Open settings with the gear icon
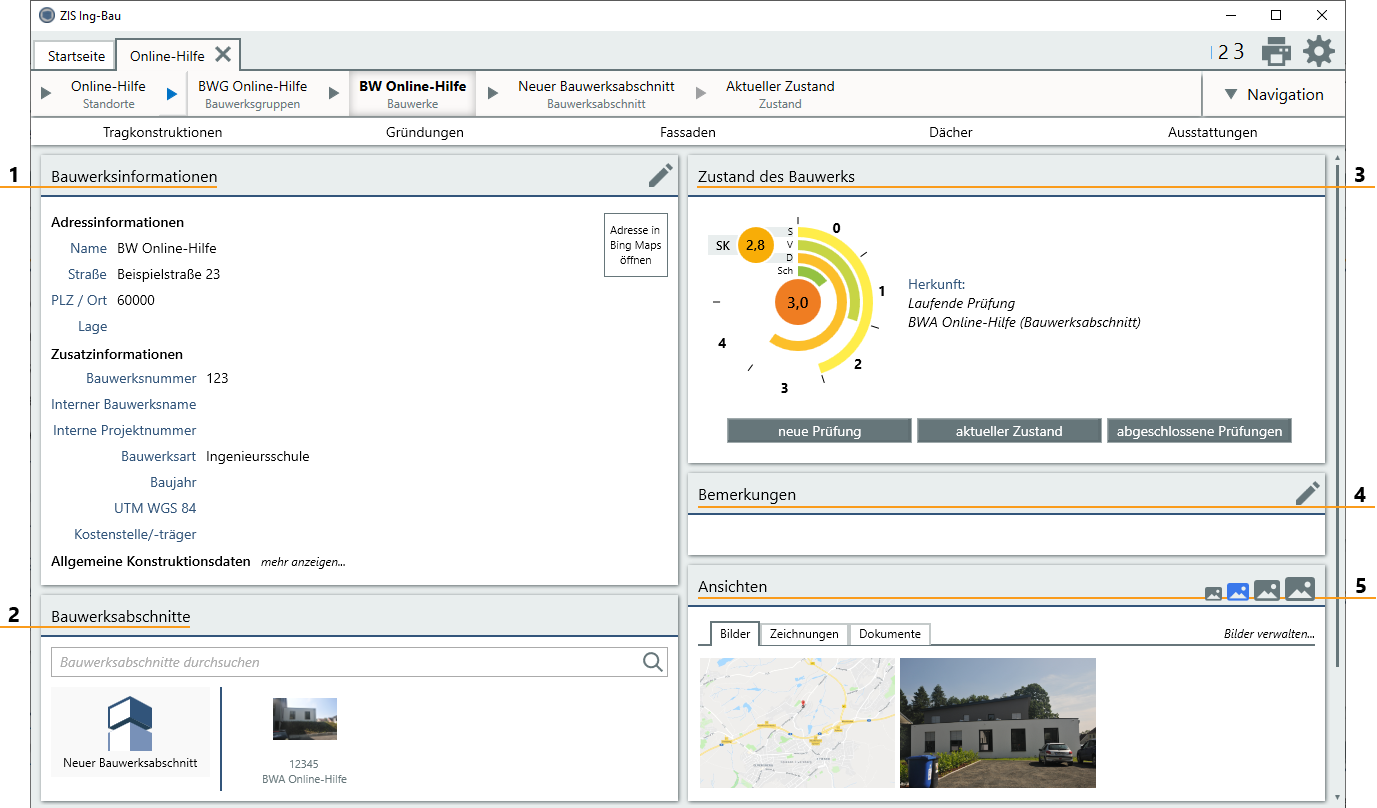 (x=1319, y=51)
